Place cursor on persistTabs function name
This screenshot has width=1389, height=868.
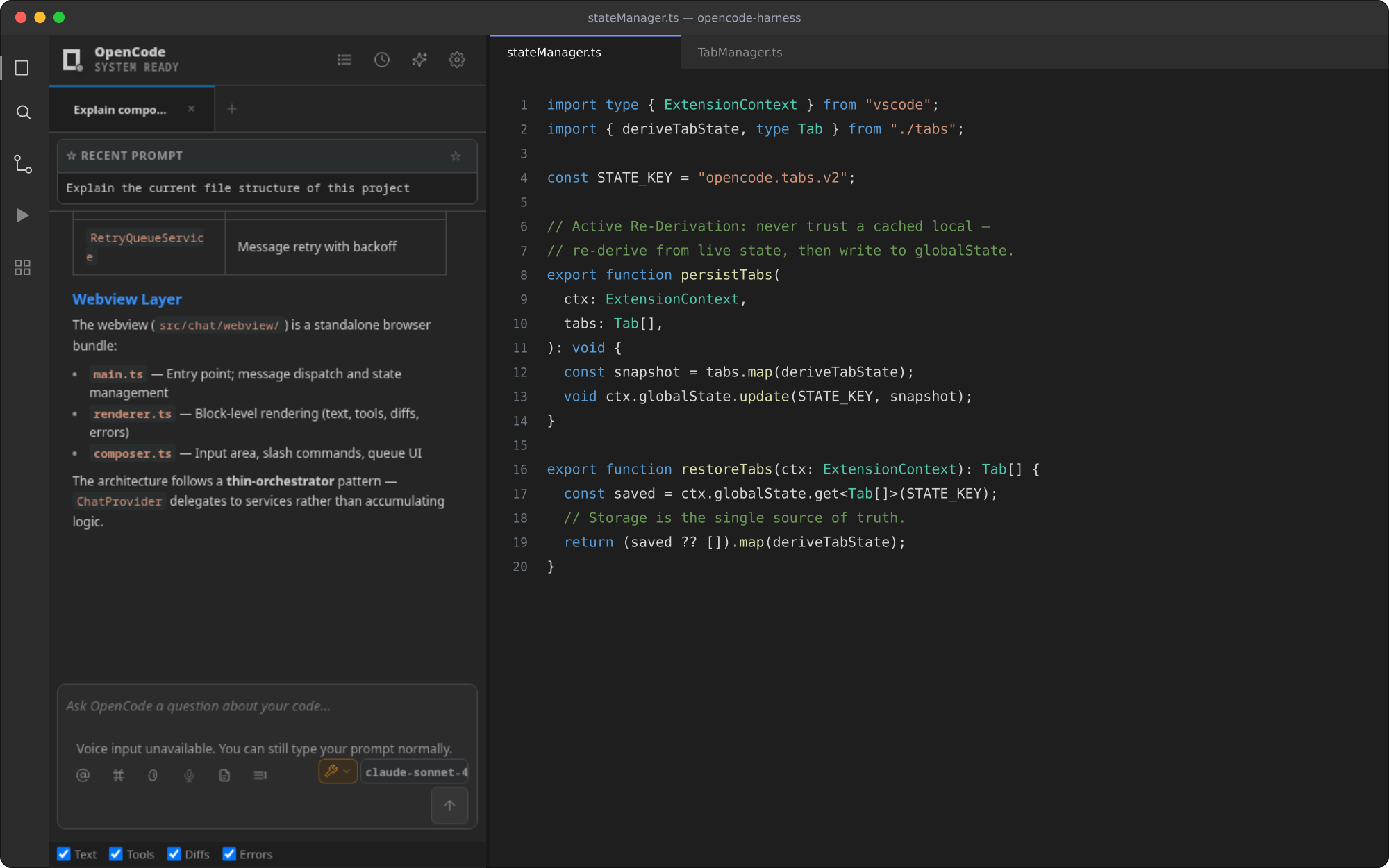point(726,275)
